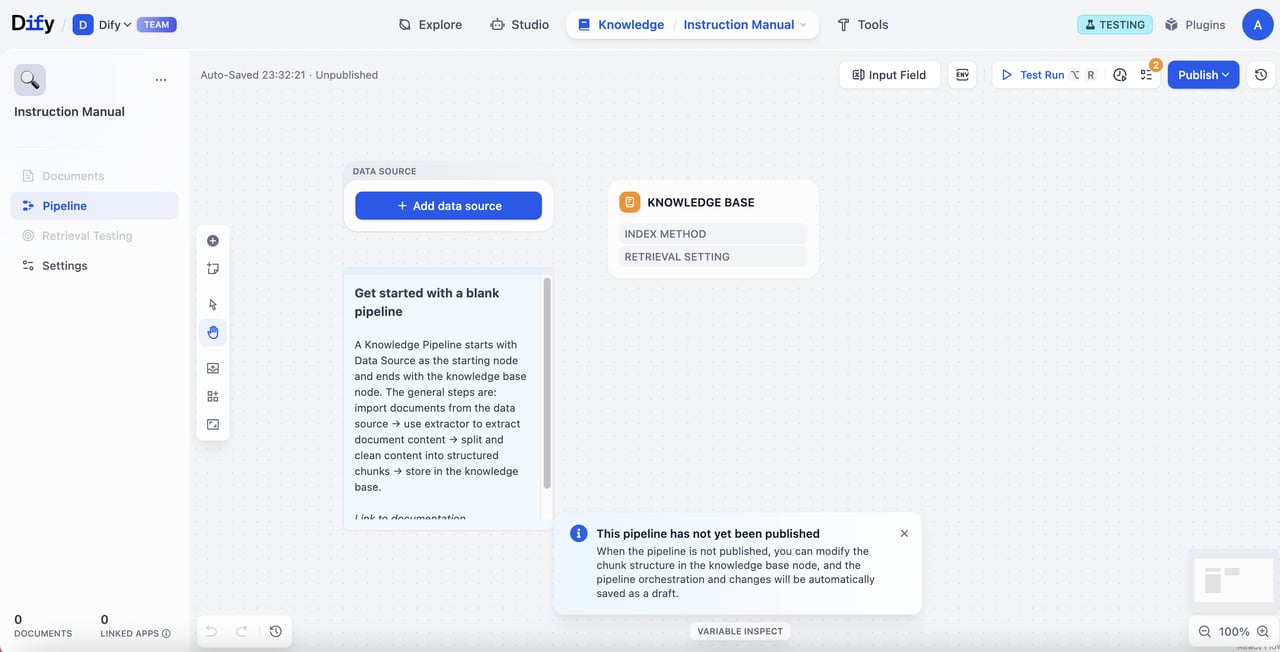Click Add data source button
Screen dimensions: 1280x652
[448, 206]
